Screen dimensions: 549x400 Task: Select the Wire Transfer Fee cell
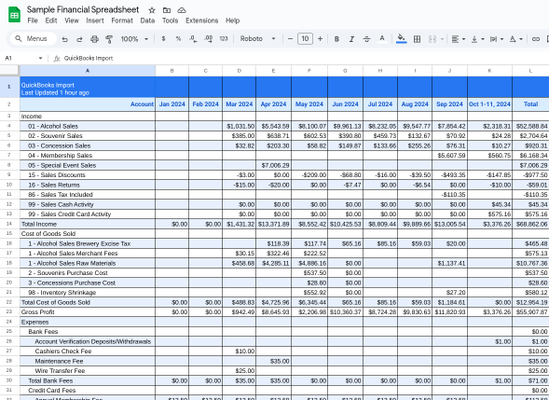(x=88, y=371)
